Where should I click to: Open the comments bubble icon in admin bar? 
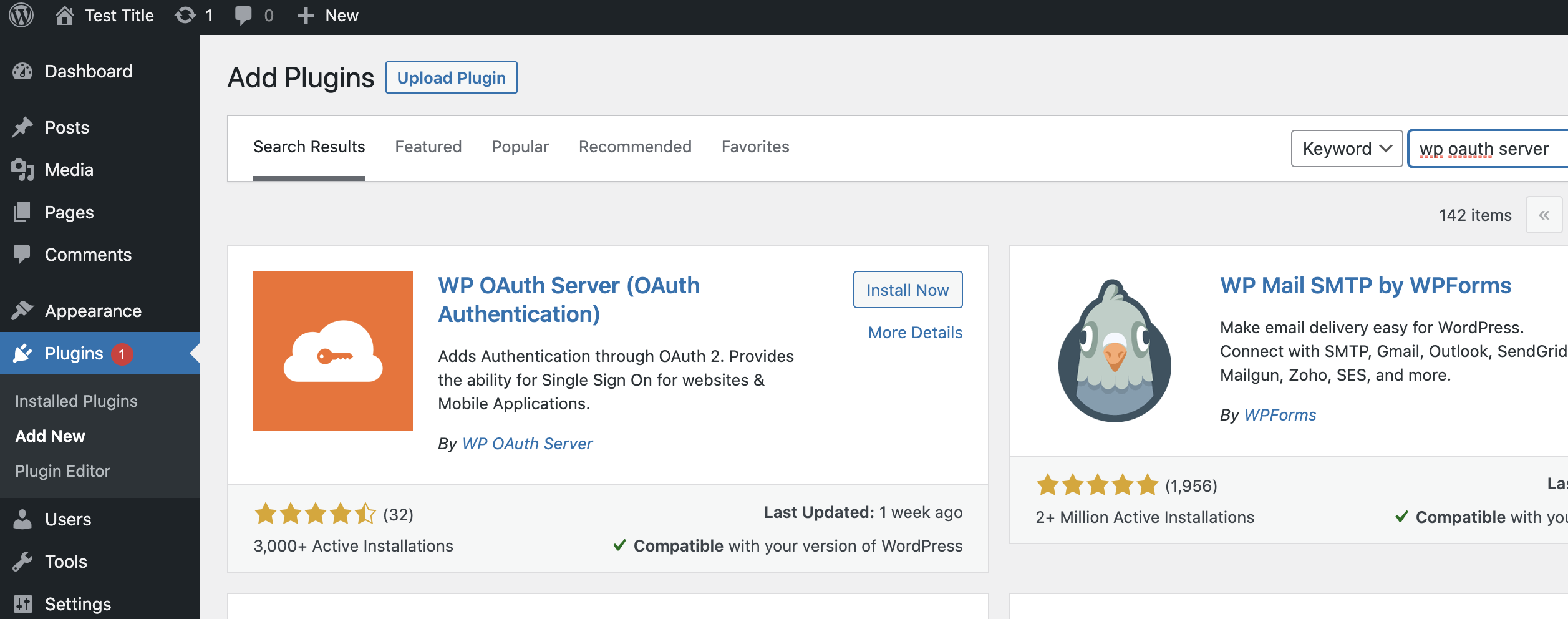(243, 16)
